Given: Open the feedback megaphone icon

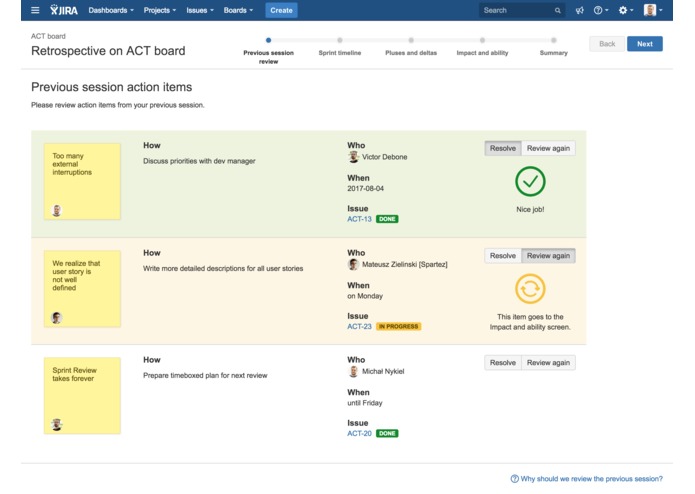Looking at the screenshot, I should click(579, 10).
